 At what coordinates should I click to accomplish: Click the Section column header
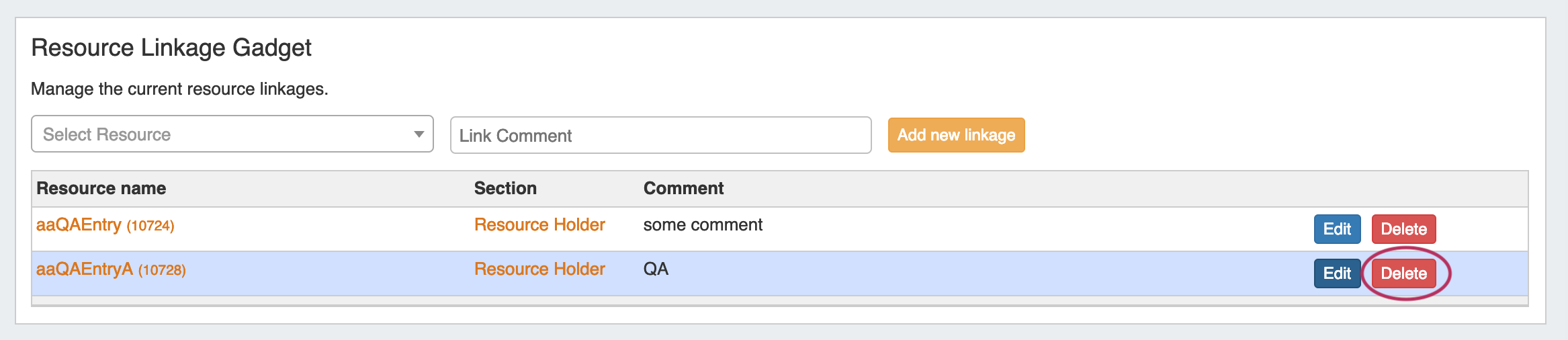[x=505, y=189]
